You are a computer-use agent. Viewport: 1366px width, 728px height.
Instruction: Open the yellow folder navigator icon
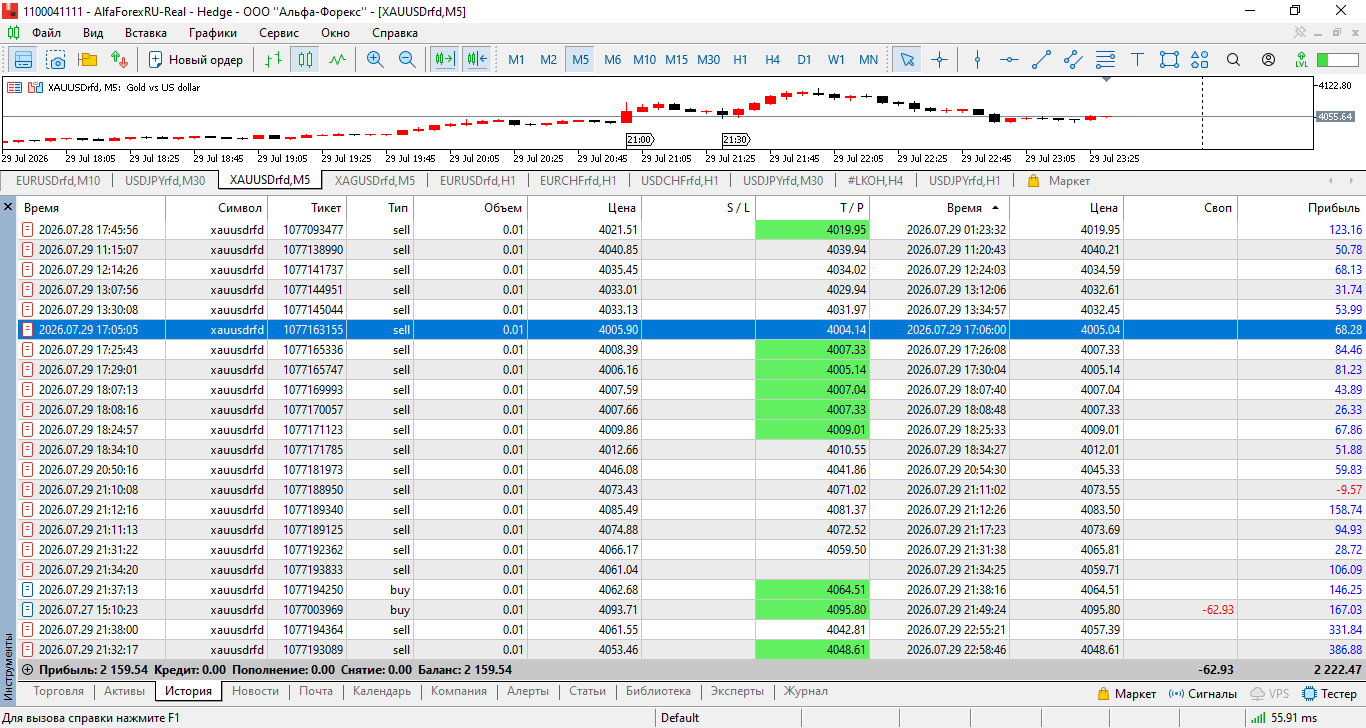tap(88, 59)
